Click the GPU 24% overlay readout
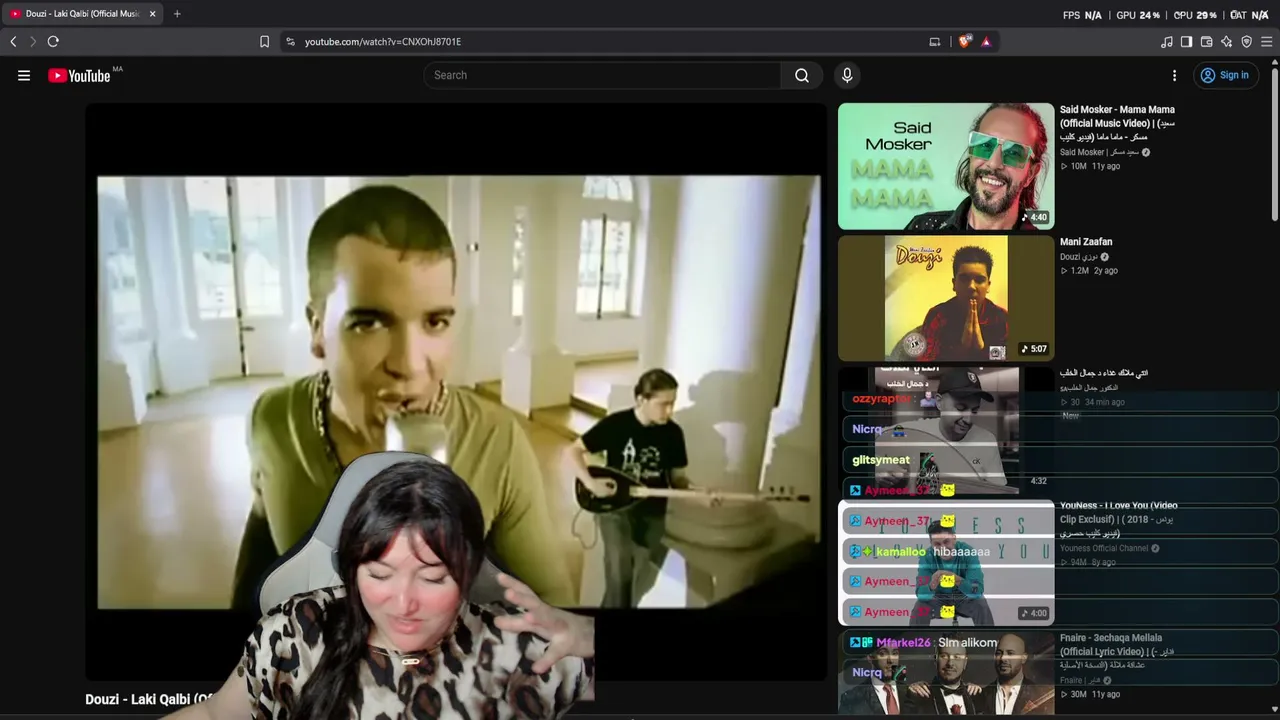The height and width of the screenshot is (720, 1280). (x=1138, y=15)
